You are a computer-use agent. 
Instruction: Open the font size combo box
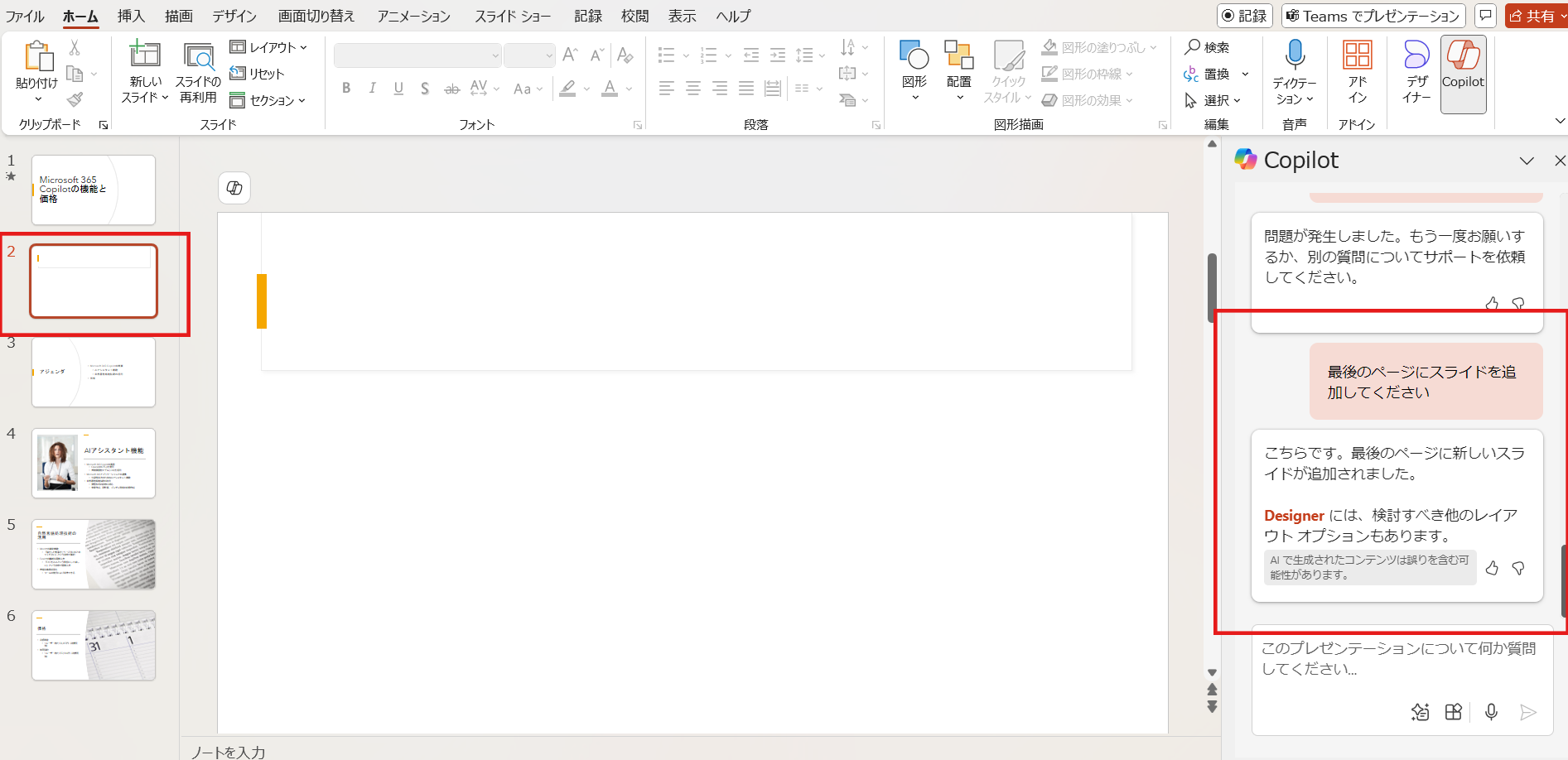pyautogui.click(x=529, y=55)
